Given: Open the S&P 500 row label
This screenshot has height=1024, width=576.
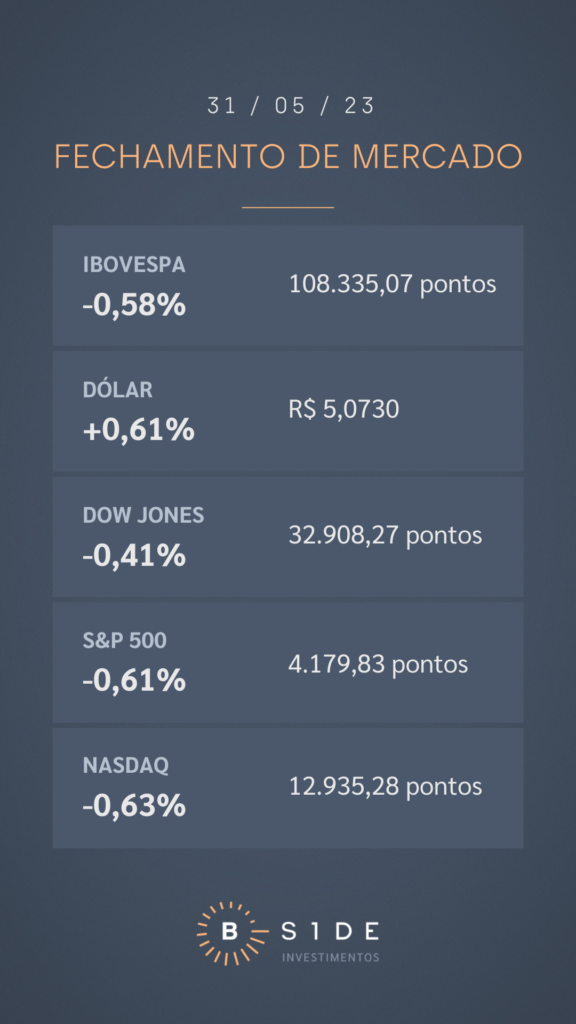Looking at the screenshot, I should click(x=125, y=641).
